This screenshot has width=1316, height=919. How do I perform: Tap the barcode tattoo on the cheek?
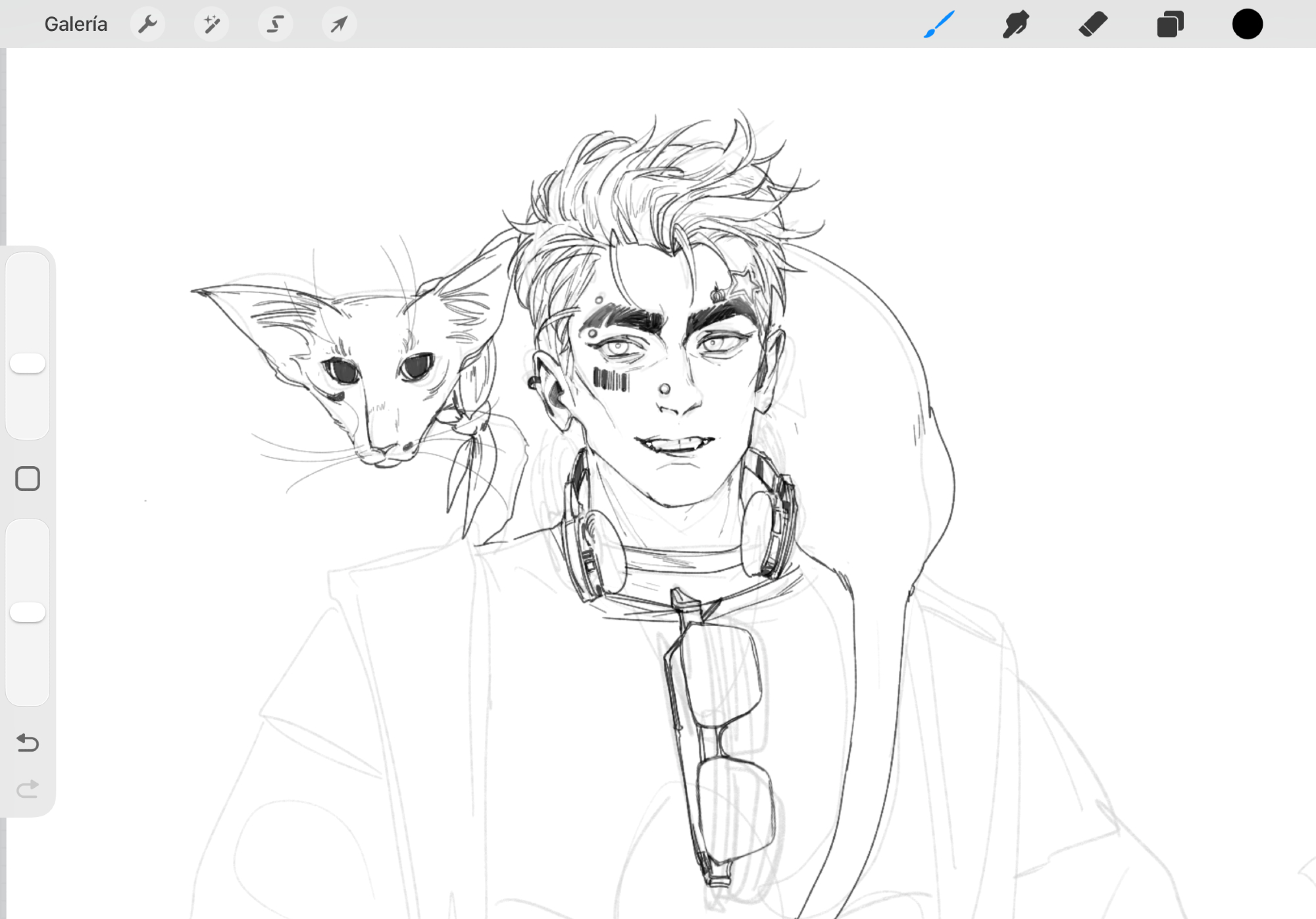click(x=611, y=380)
